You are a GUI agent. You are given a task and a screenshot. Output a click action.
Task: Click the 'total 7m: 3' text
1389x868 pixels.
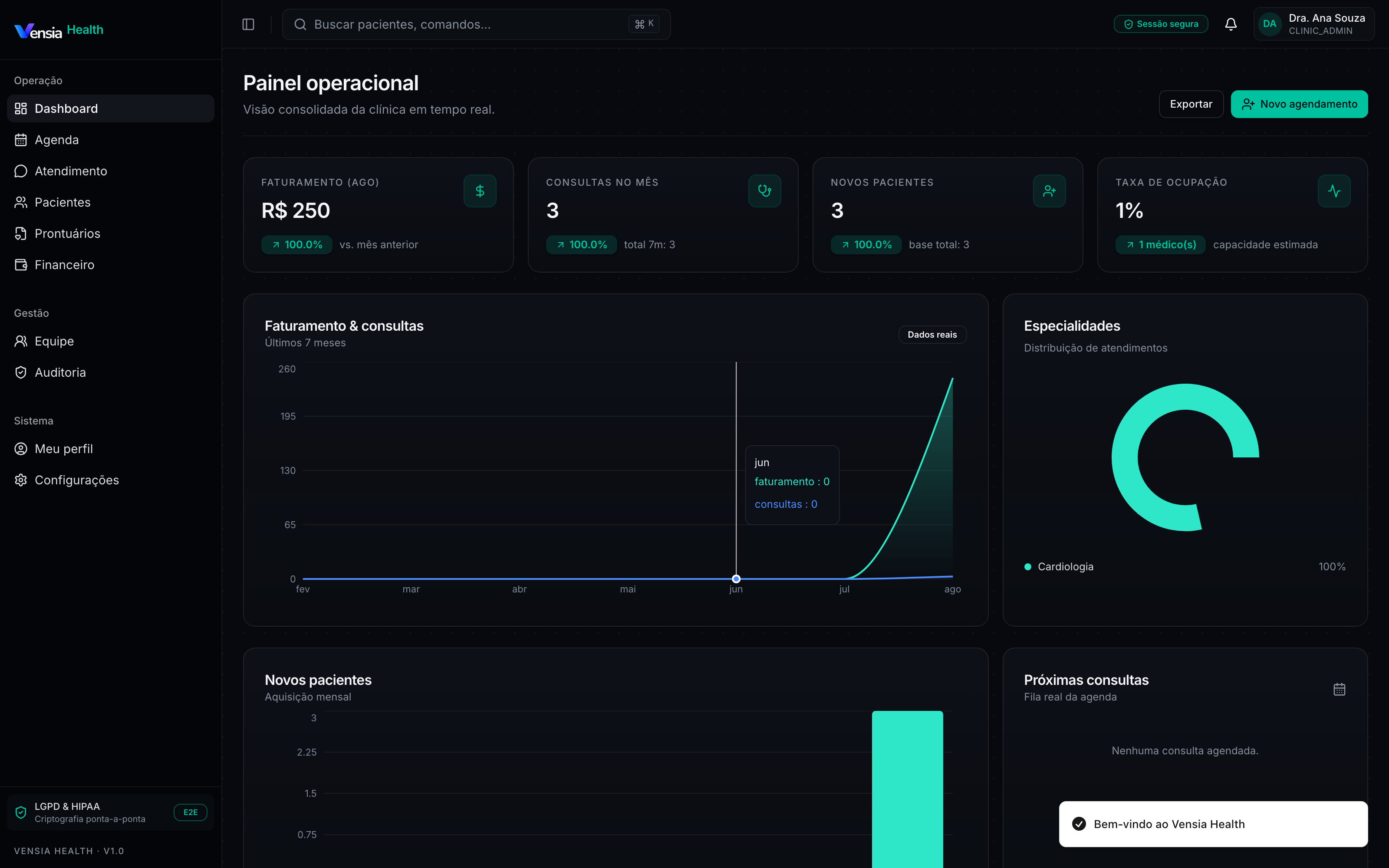coord(649,244)
